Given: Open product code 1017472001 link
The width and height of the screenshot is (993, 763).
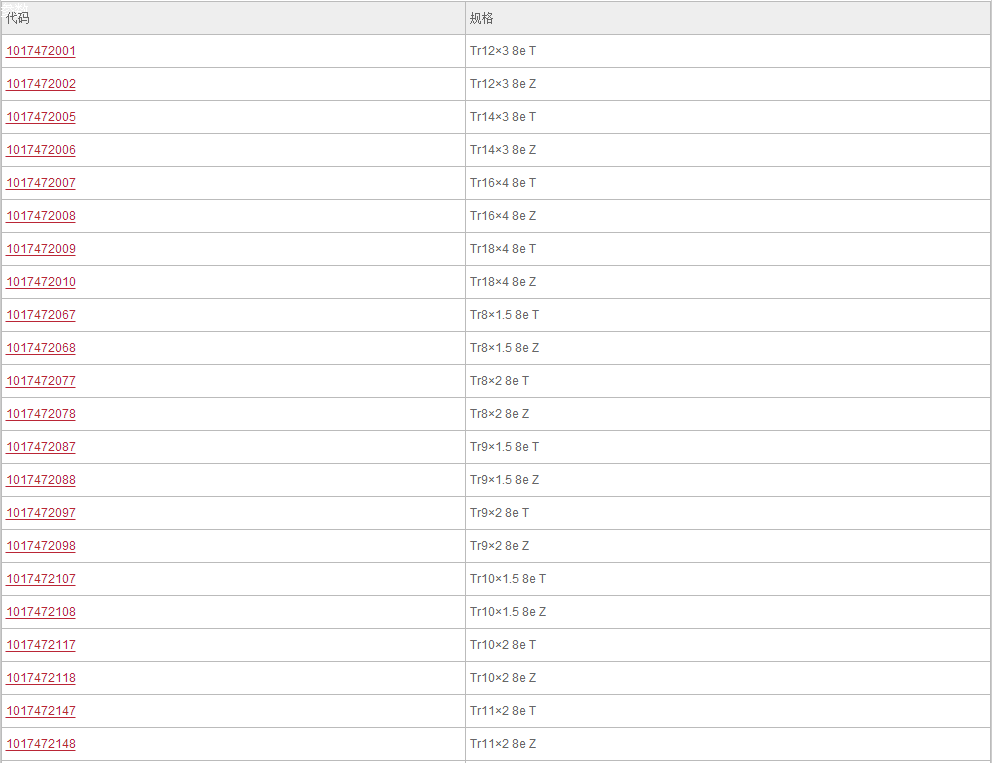Looking at the screenshot, I should pos(41,51).
